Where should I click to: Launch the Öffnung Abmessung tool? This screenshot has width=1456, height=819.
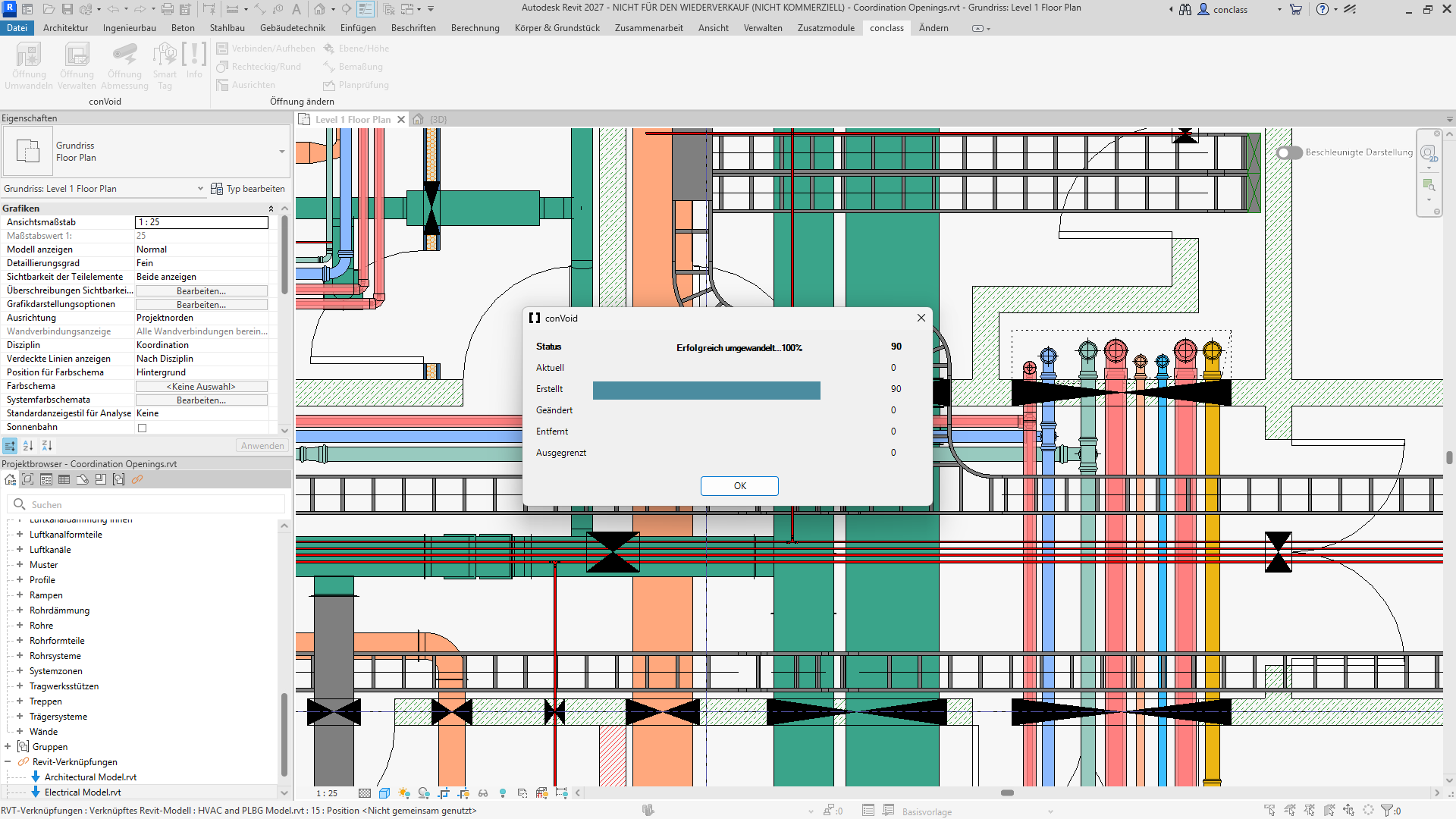coord(124,66)
